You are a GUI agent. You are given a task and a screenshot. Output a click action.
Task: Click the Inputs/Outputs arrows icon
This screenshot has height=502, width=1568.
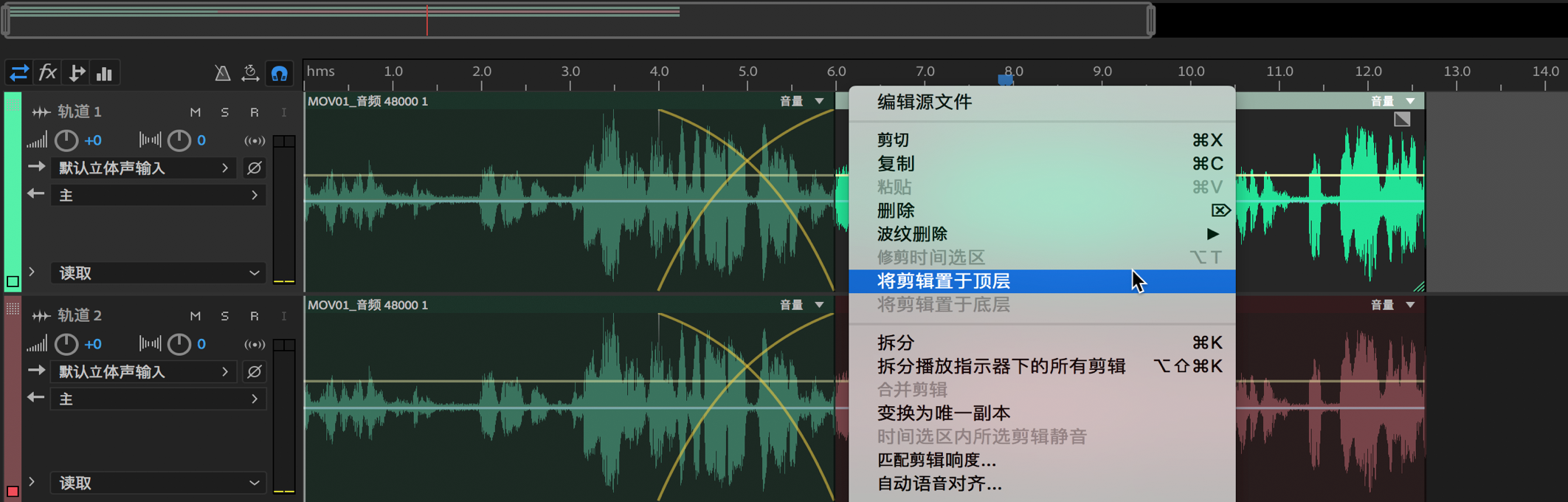19,73
